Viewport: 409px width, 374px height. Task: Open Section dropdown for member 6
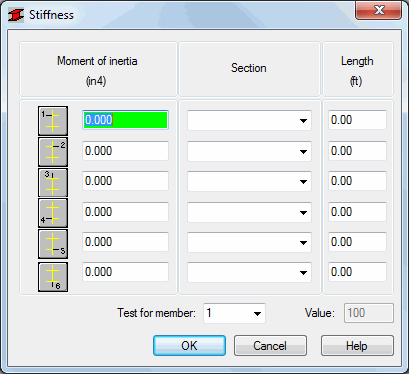[x=249, y=272]
